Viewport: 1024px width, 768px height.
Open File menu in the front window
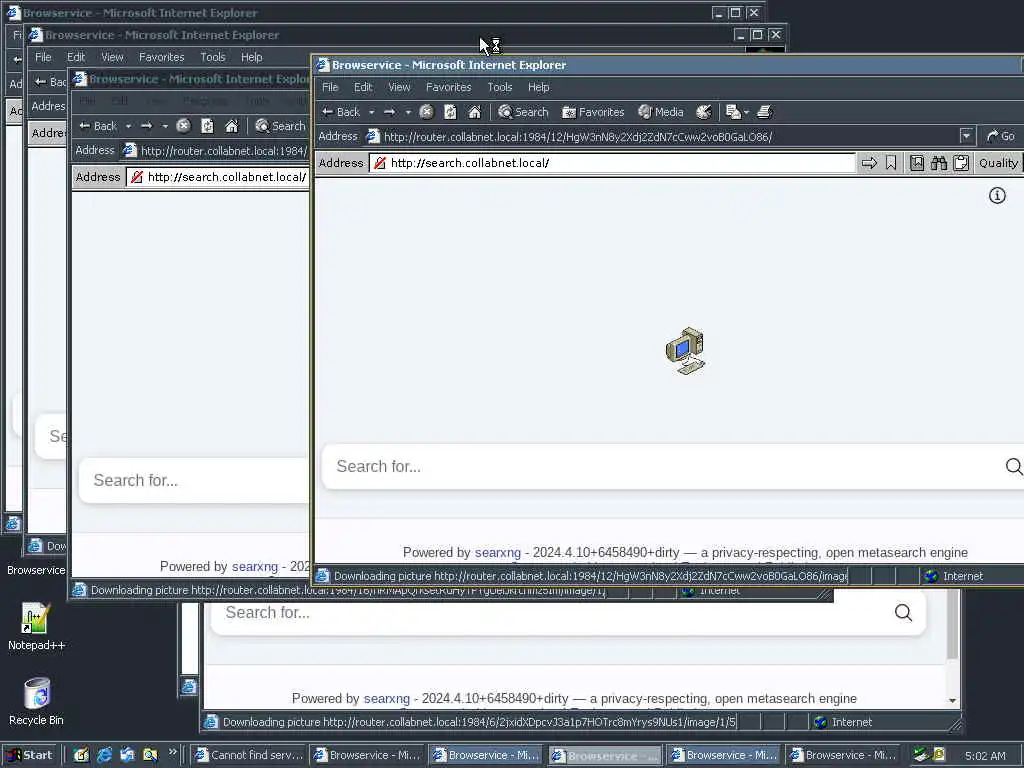(x=330, y=87)
